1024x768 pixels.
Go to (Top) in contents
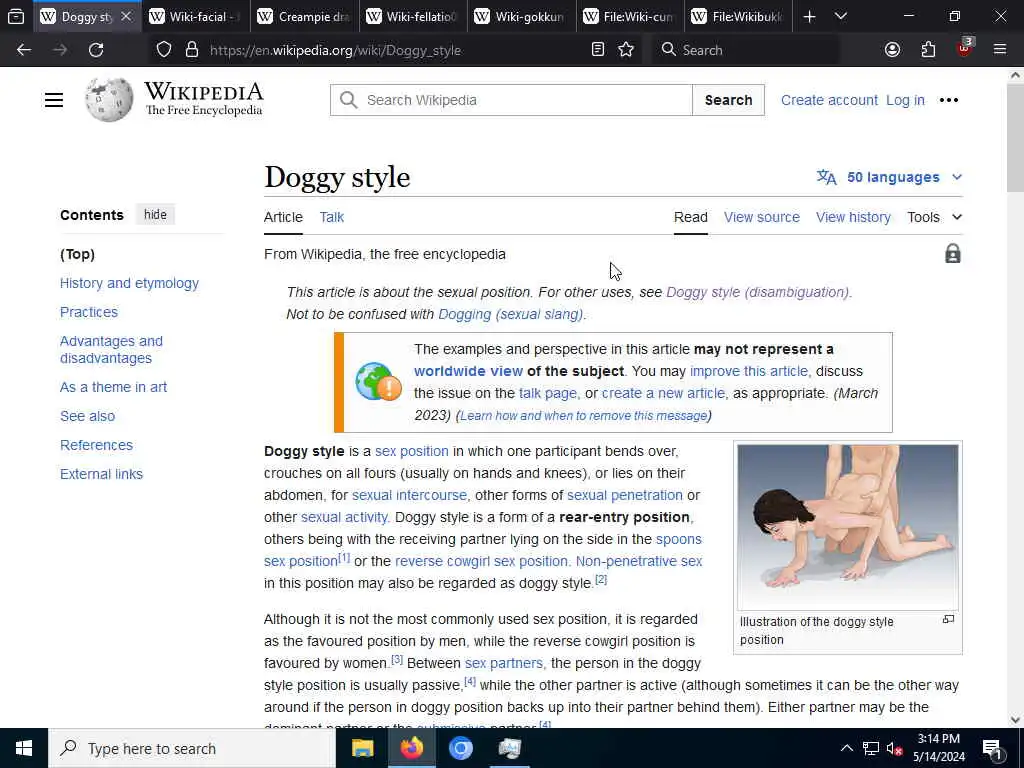pyautogui.click(x=77, y=254)
